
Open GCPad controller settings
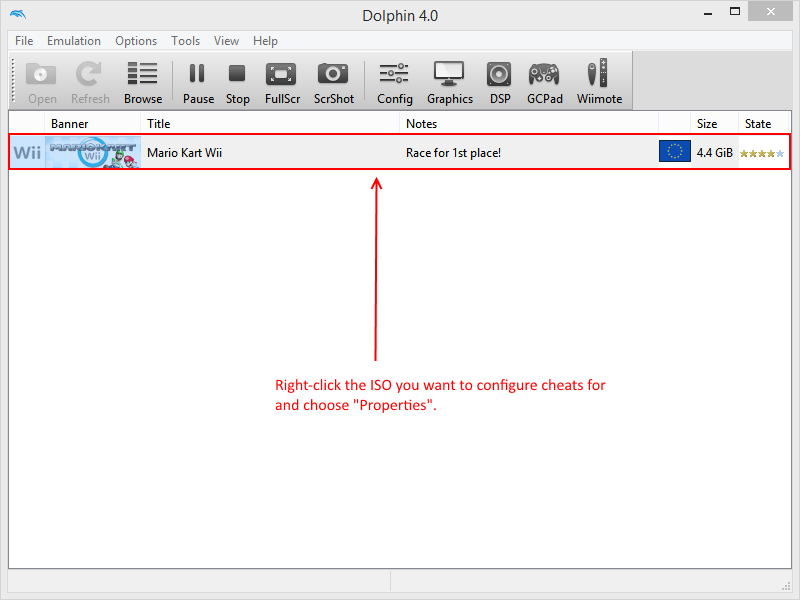point(544,82)
